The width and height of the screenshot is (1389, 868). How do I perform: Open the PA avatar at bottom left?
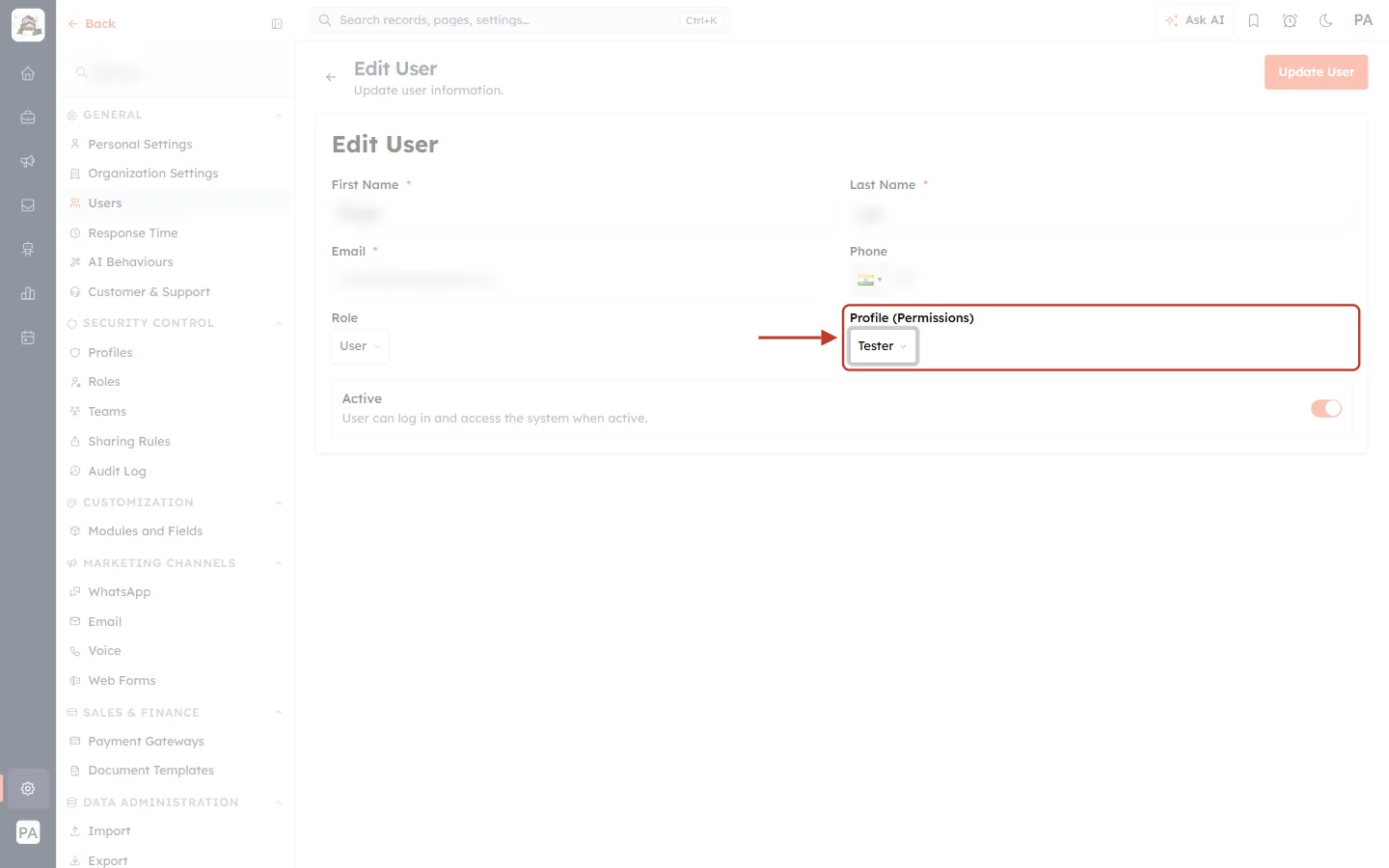(x=28, y=832)
